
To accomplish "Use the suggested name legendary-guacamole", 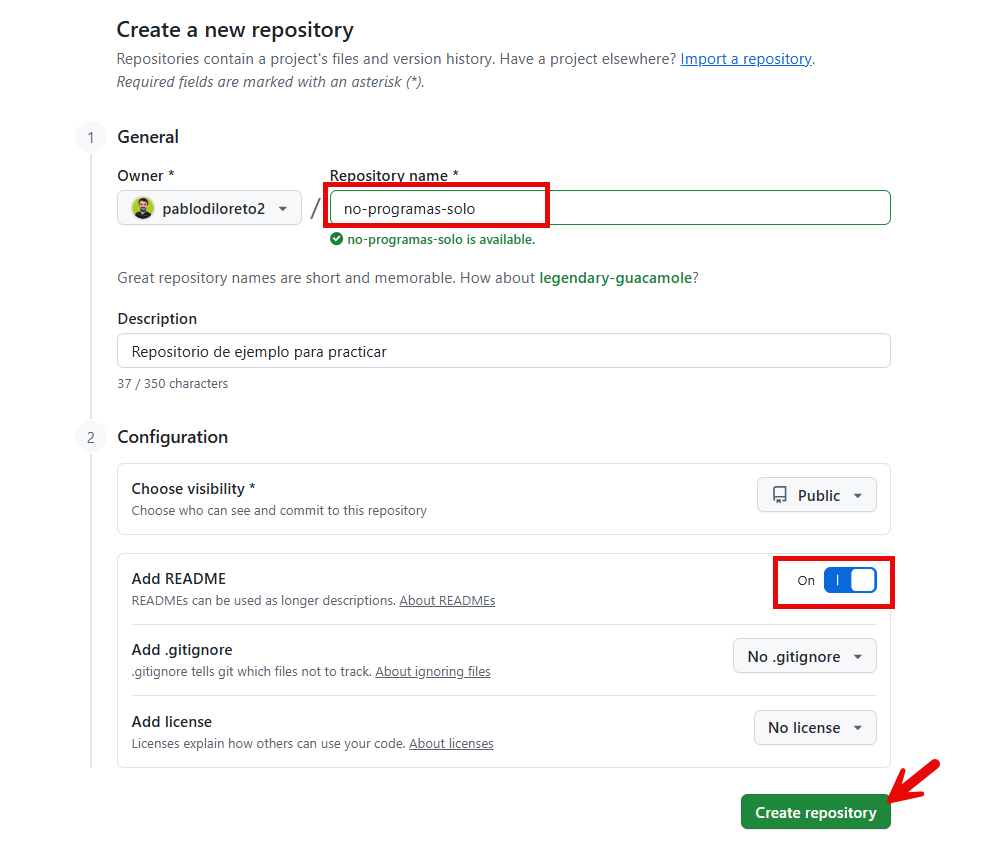I will click(615, 278).
